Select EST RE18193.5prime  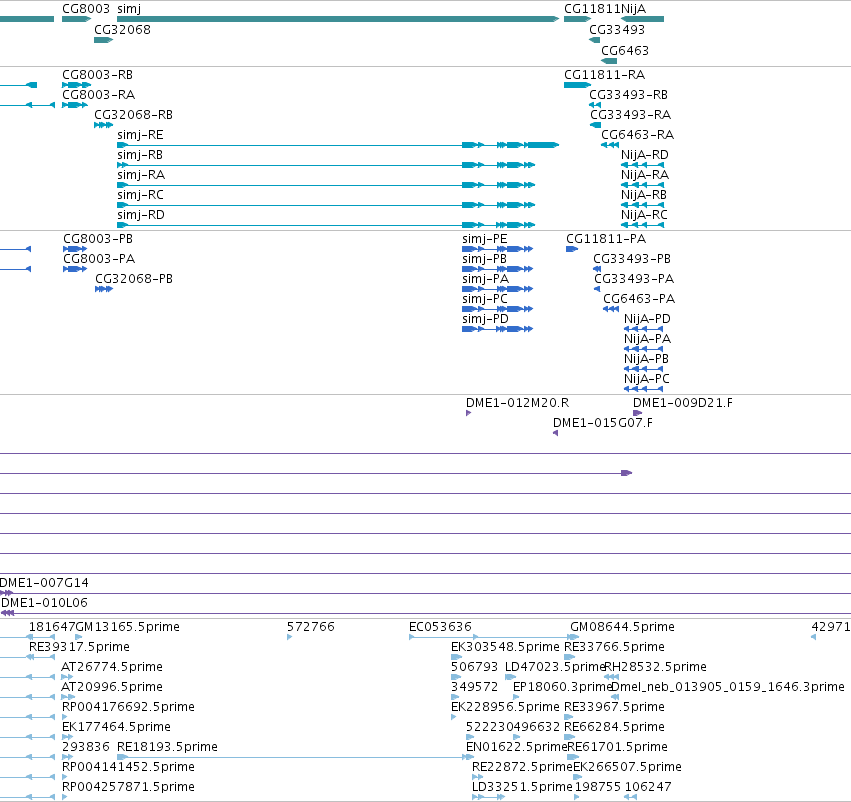pyautogui.click(x=167, y=747)
